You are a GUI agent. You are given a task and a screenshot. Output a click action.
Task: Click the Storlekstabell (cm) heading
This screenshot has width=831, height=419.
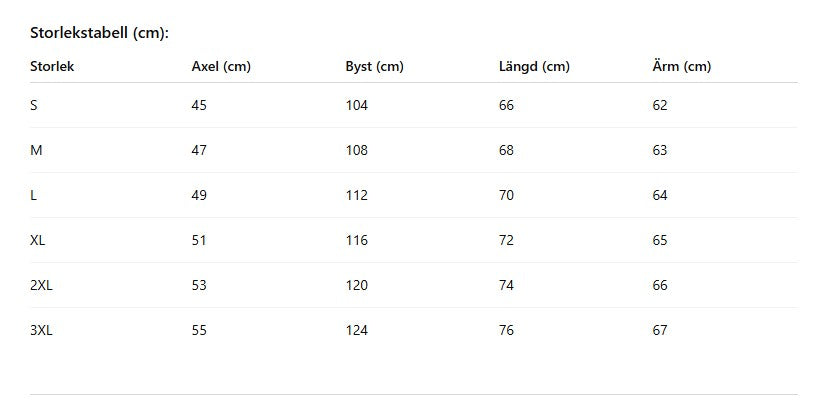99,33
